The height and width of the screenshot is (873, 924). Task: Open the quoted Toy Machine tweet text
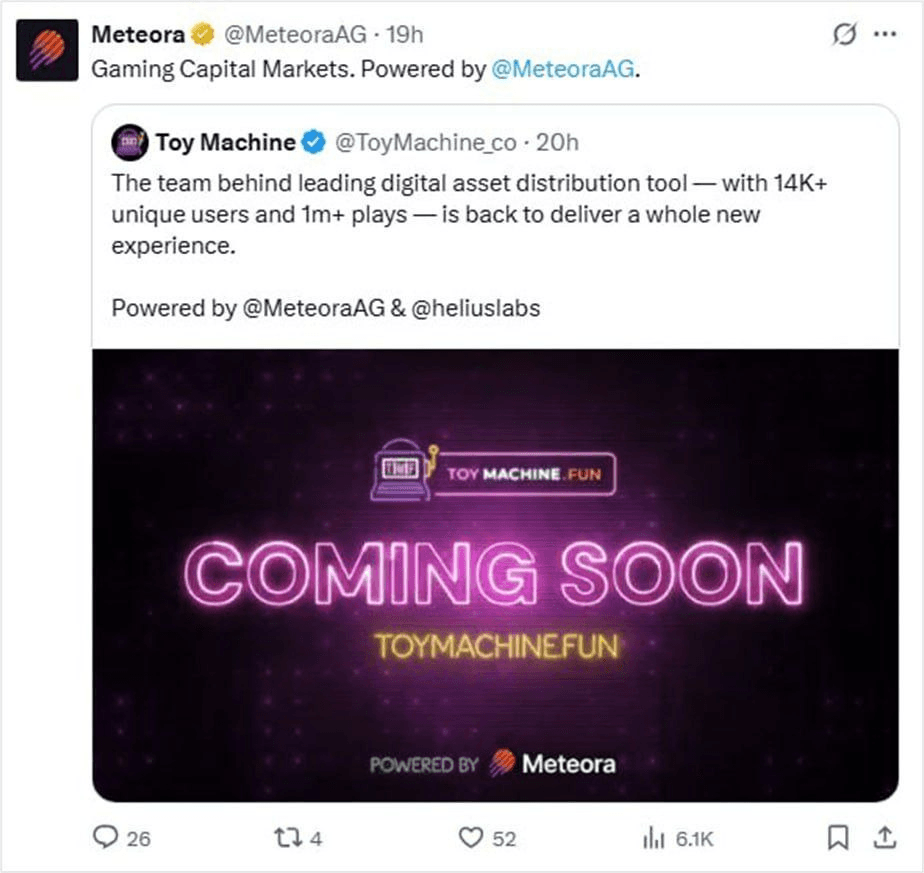pos(469,245)
